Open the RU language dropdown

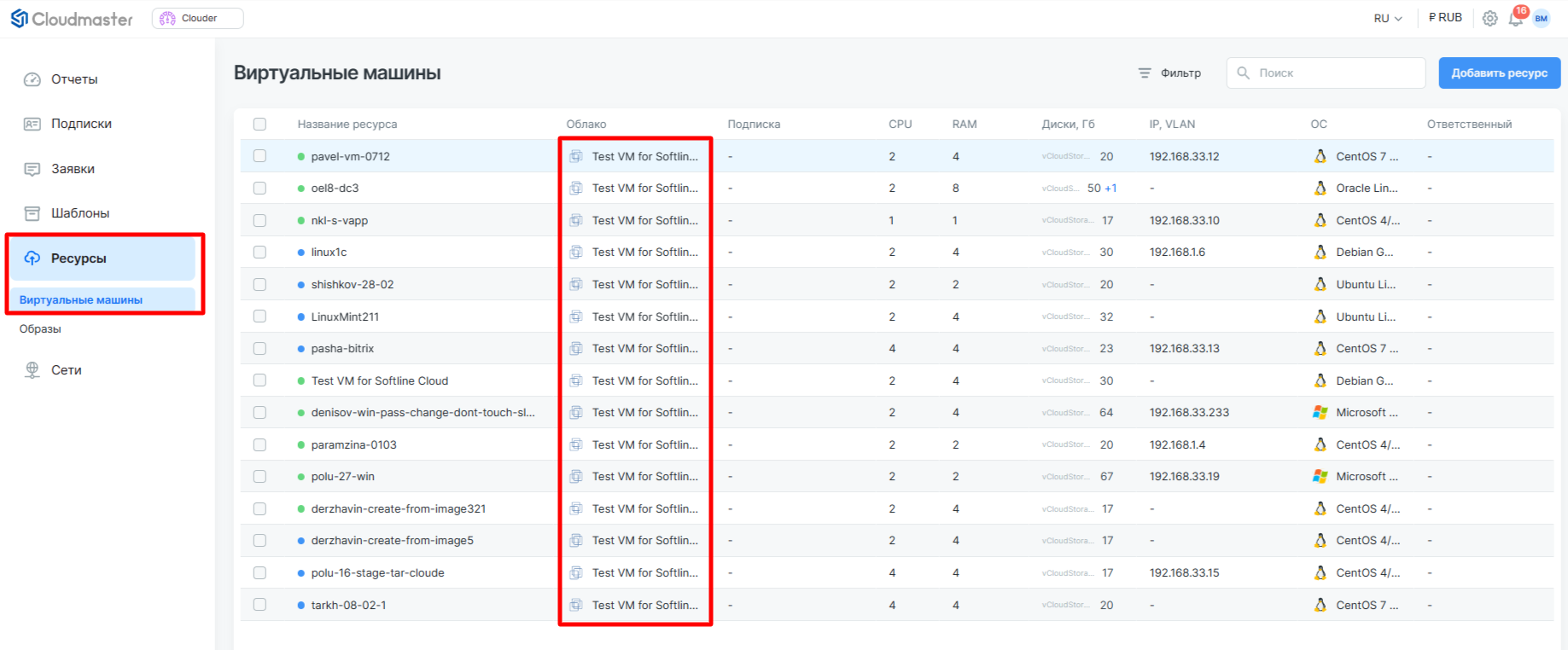1387,19
